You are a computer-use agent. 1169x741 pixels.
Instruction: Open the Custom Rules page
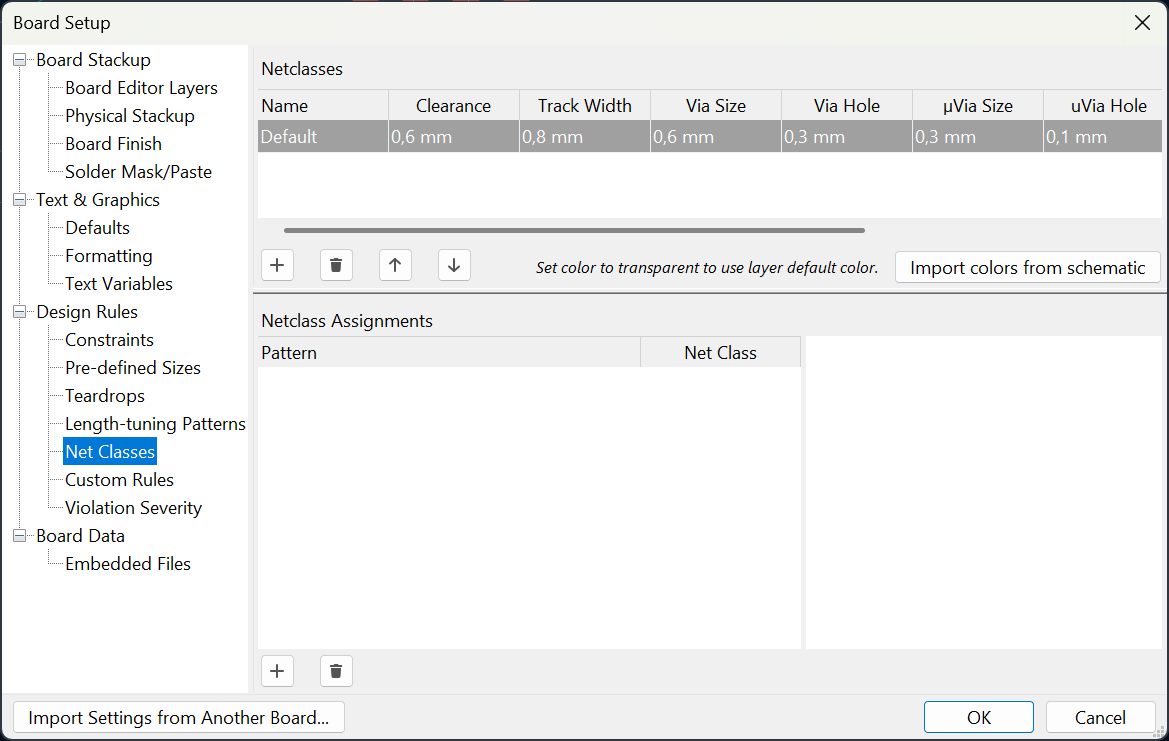point(119,480)
